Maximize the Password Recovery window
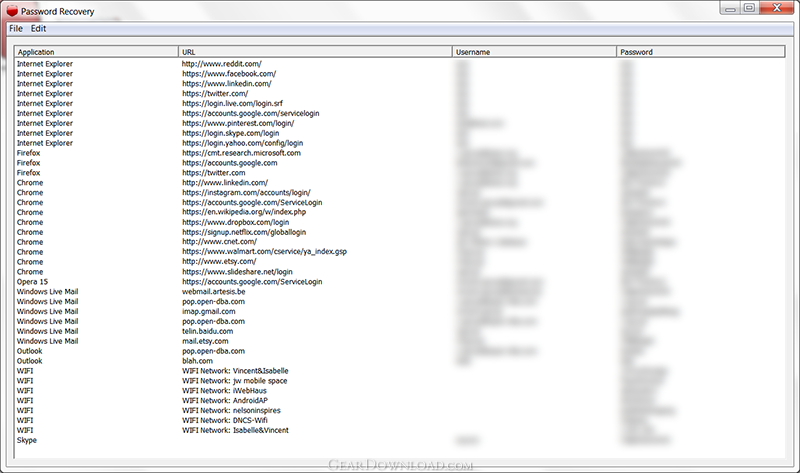800x473 pixels. pyautogui.click(x=749, y=8)
